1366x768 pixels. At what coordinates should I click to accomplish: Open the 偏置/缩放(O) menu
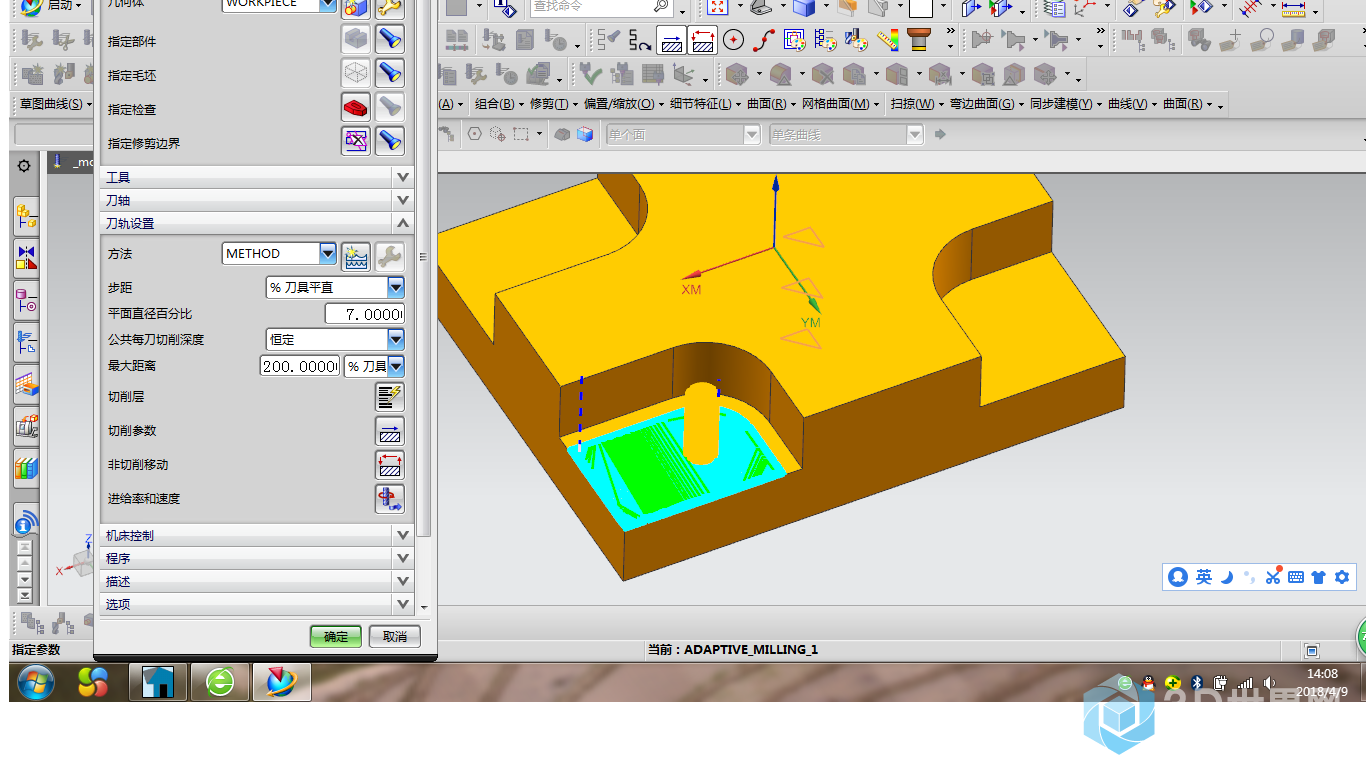(x=624, y=104)
